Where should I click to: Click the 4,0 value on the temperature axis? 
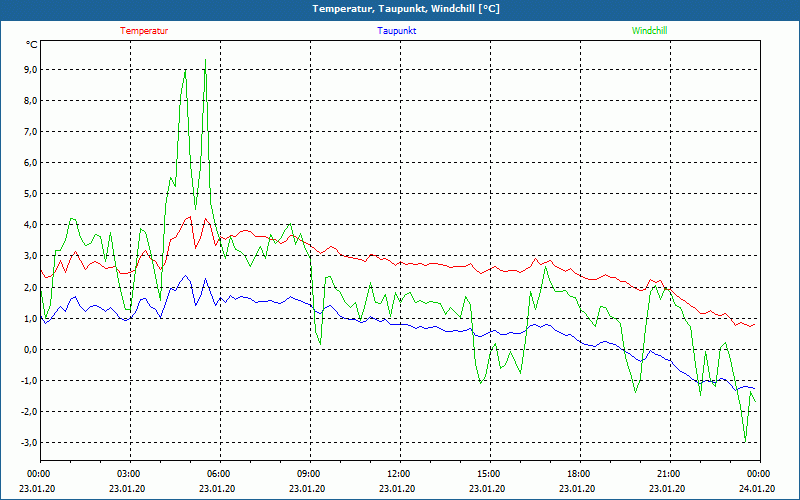coord(30,225)
